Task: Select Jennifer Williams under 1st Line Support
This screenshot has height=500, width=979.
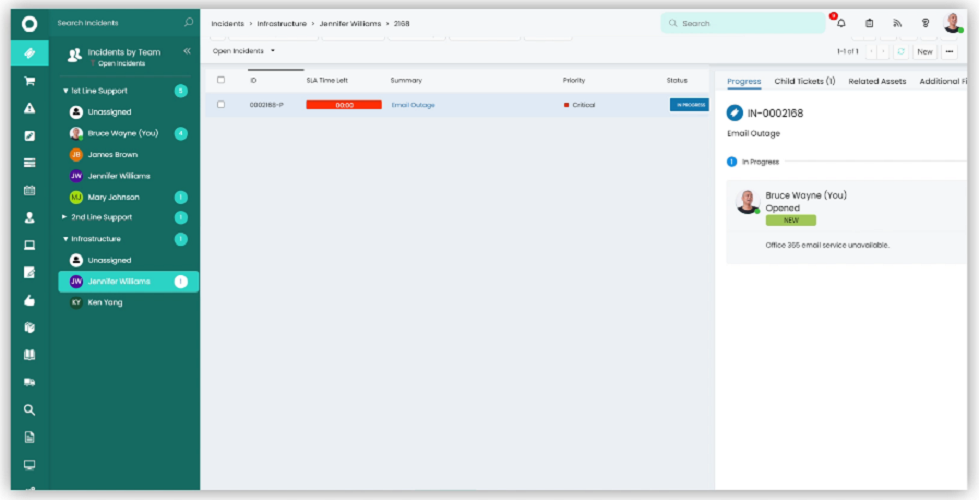Action: [x=119, y=176]
